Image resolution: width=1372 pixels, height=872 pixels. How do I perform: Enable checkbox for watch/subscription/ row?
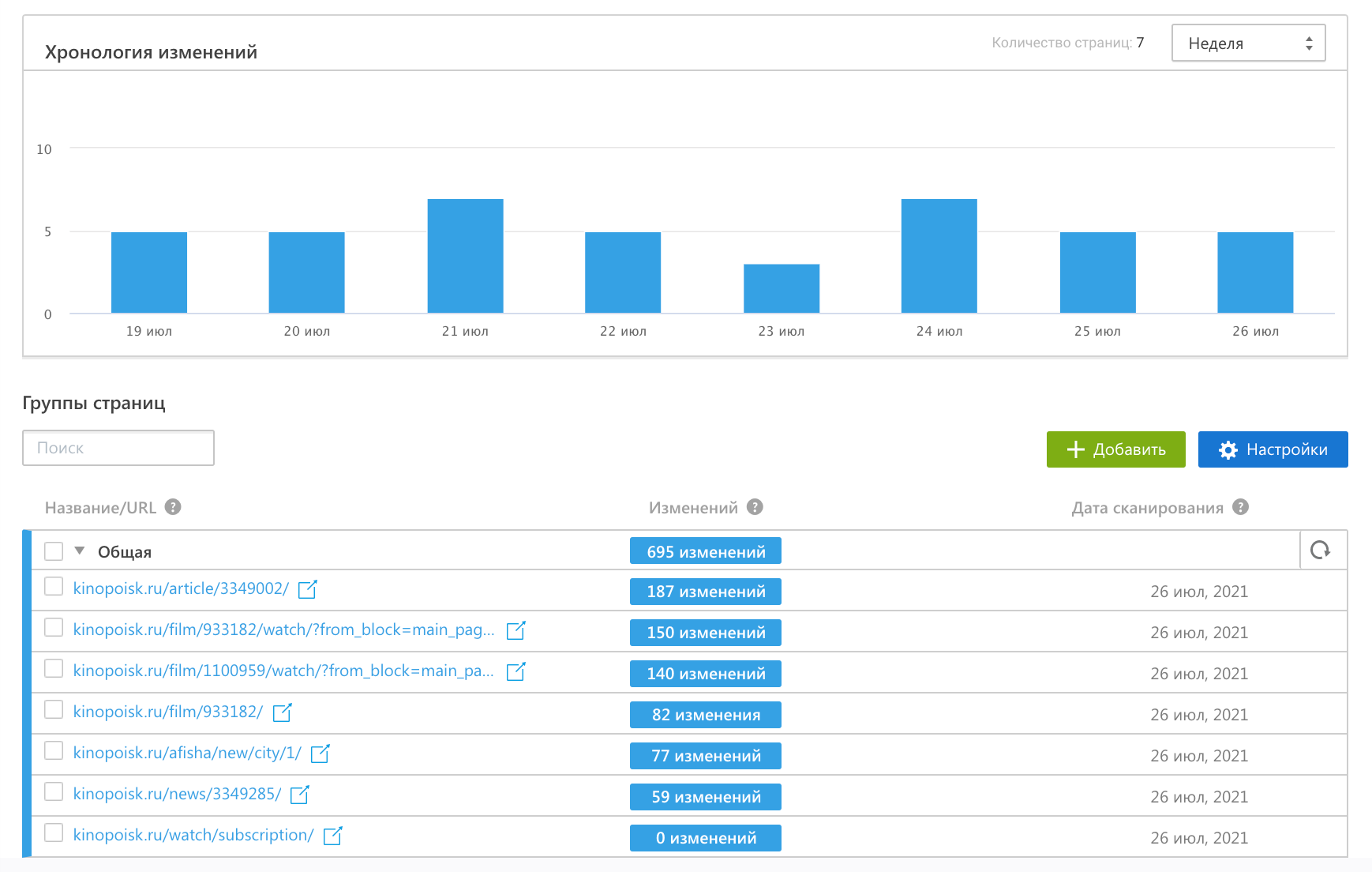pyautogui.click(x=54, y=833)
